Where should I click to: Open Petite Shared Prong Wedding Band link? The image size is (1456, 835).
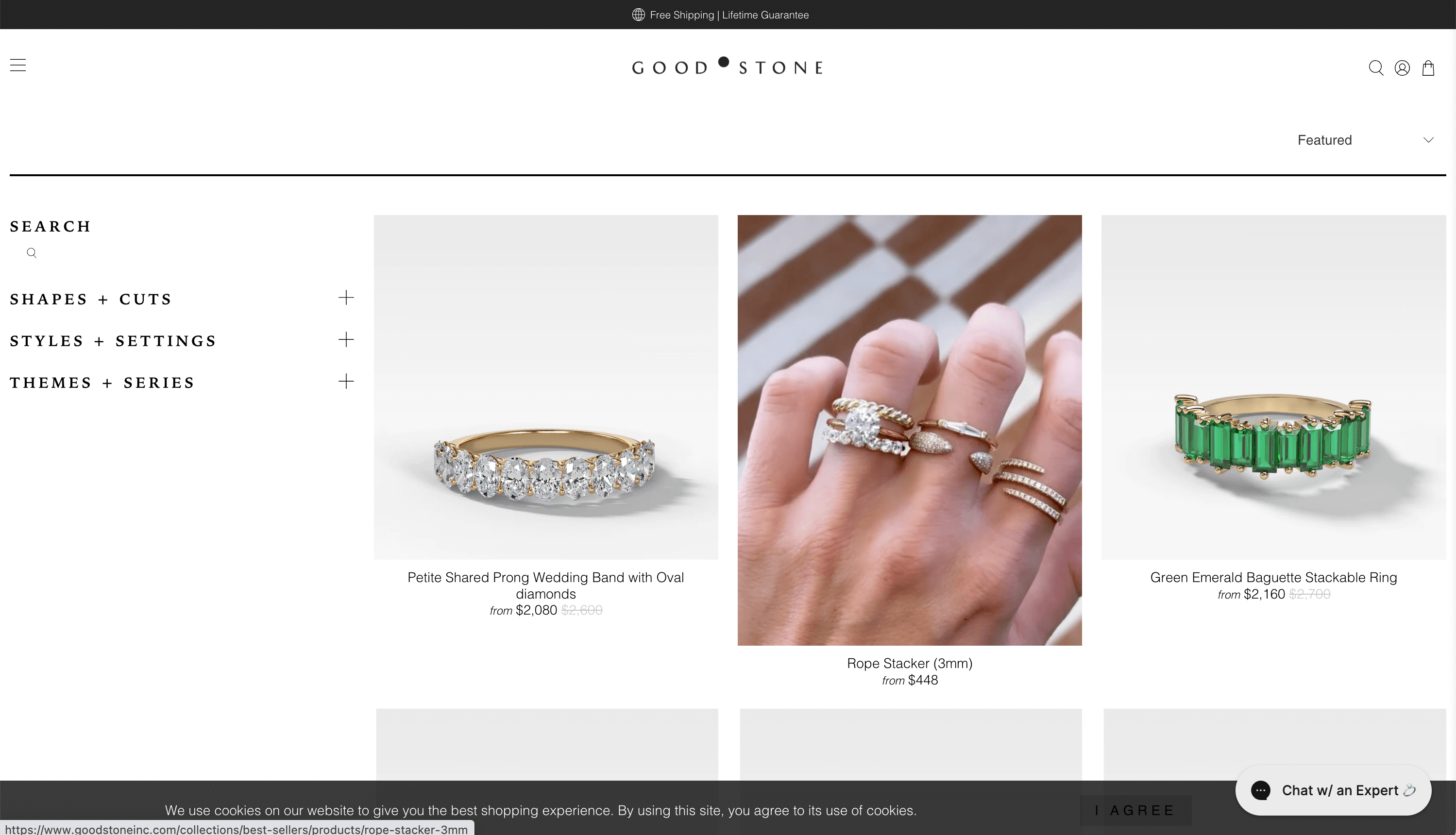pos(545,585)
